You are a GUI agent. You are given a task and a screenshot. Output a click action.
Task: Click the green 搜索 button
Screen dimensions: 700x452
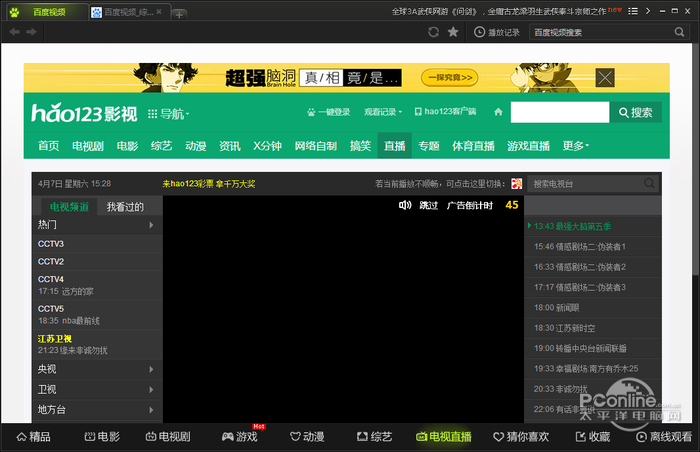click(636, 113)
